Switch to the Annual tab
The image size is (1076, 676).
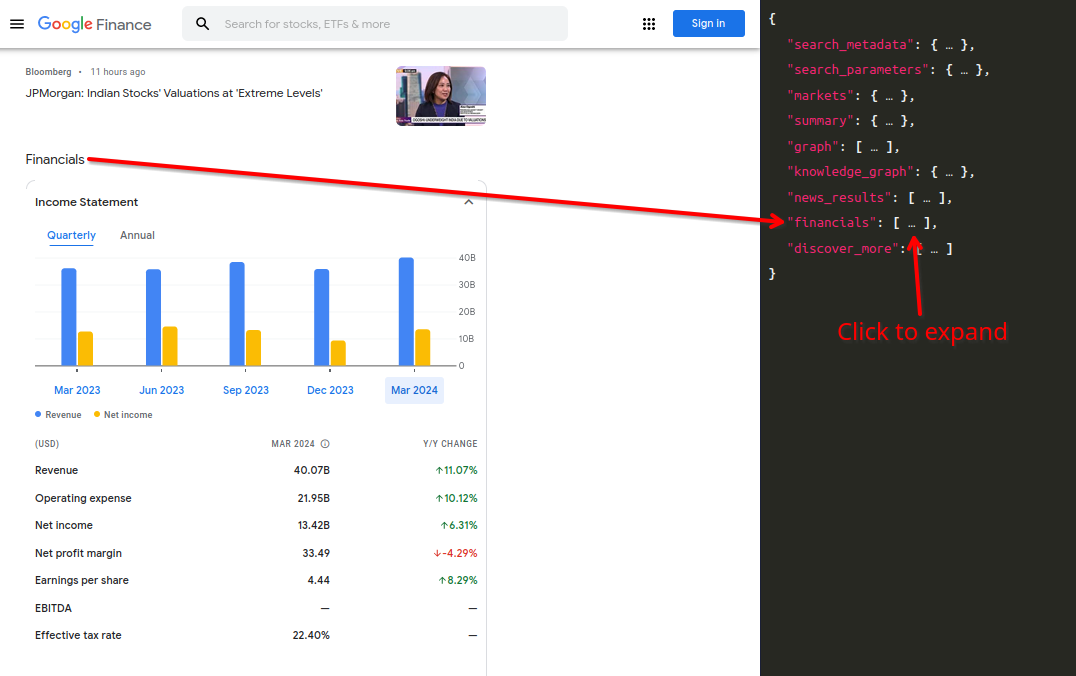point(137,235)
